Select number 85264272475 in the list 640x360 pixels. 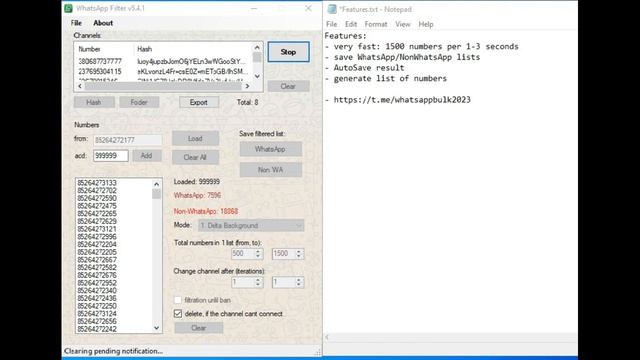97,206
